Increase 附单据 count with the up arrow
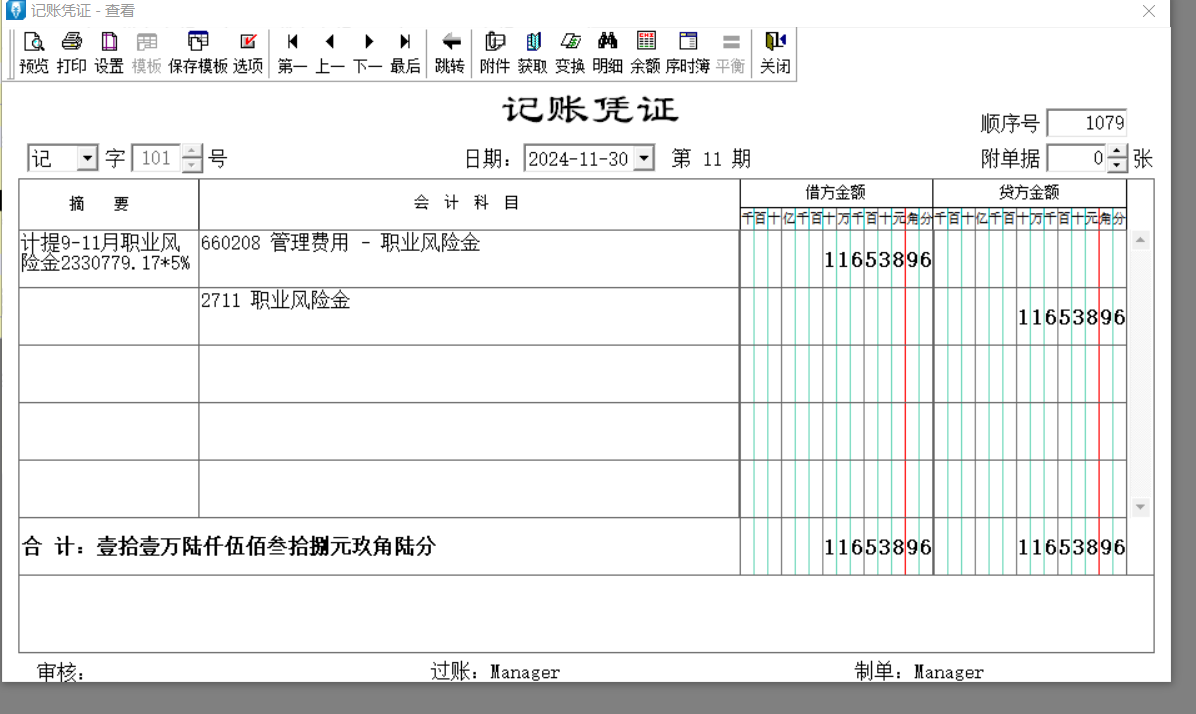 click(x=1117, y=152)
